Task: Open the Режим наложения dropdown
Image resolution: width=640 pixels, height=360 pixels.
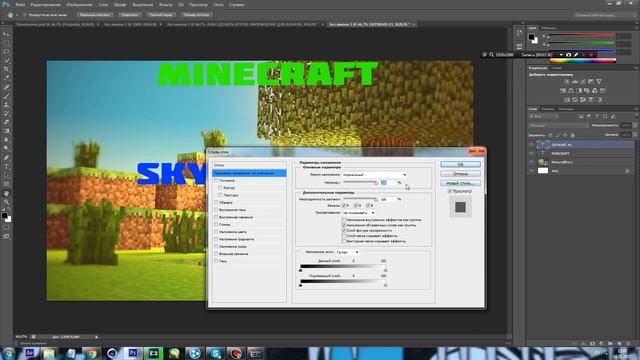Action: tap(374, 175)
